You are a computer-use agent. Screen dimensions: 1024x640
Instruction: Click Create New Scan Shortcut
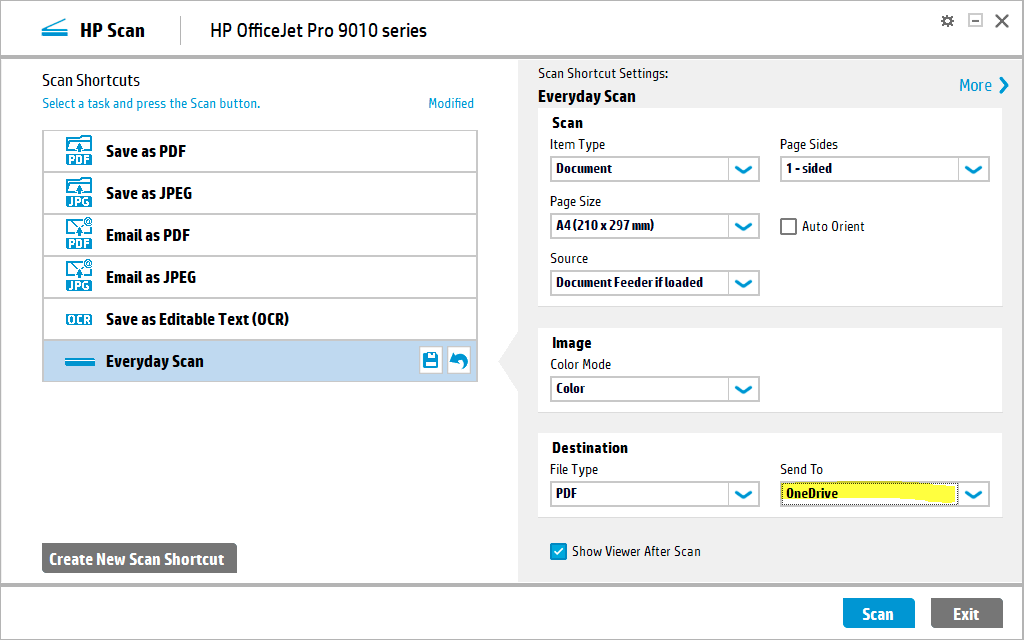139,558
